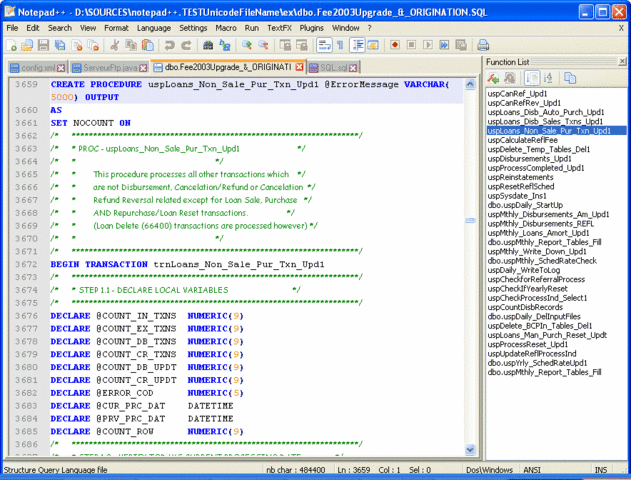Select uspDisbursements_Upd1 in the function list
631x480 pixels.
coord(529,158)
